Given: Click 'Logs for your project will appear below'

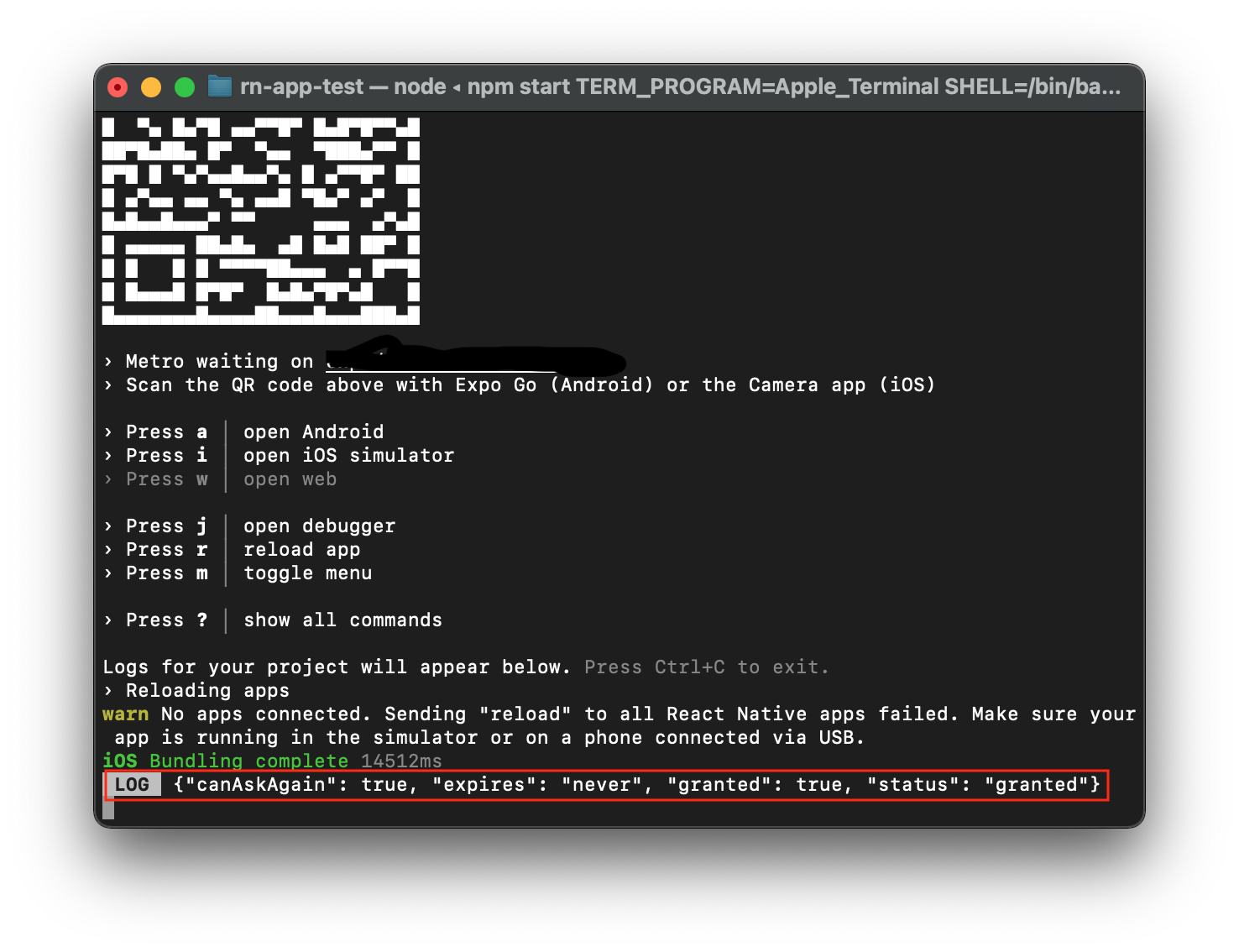Looking at the screenshot, I should pos(337,667).
